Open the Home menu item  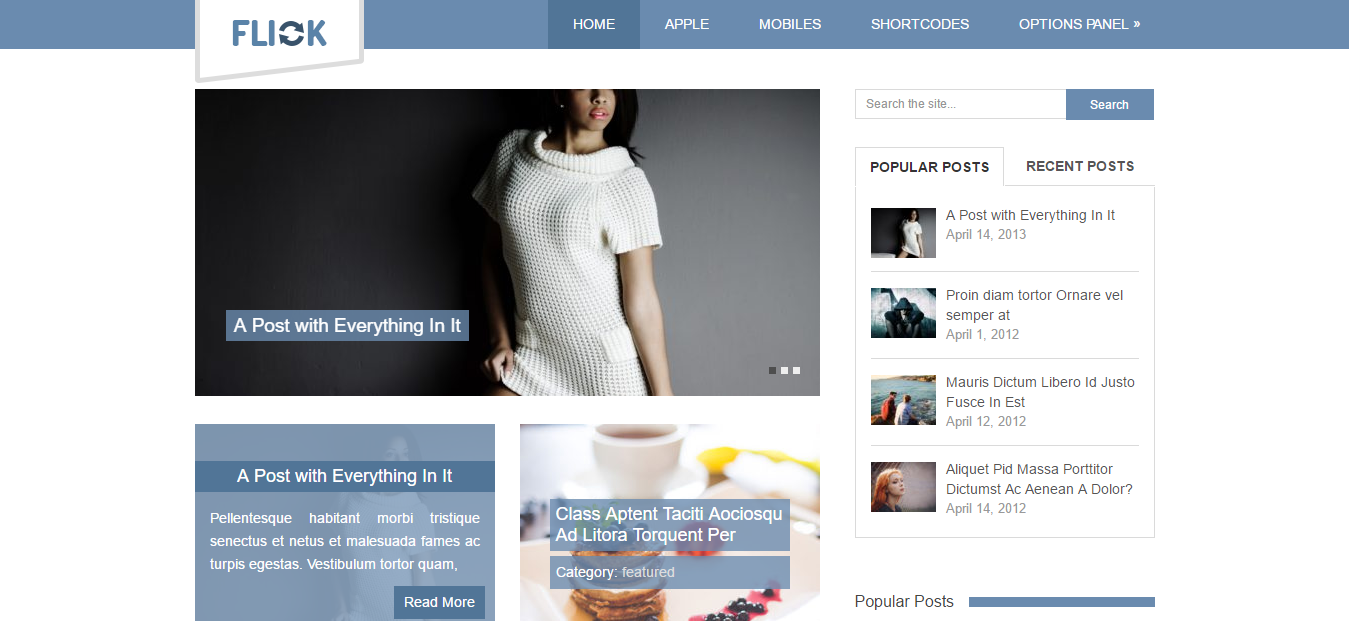pyautogui.click(x=593, y=24)
